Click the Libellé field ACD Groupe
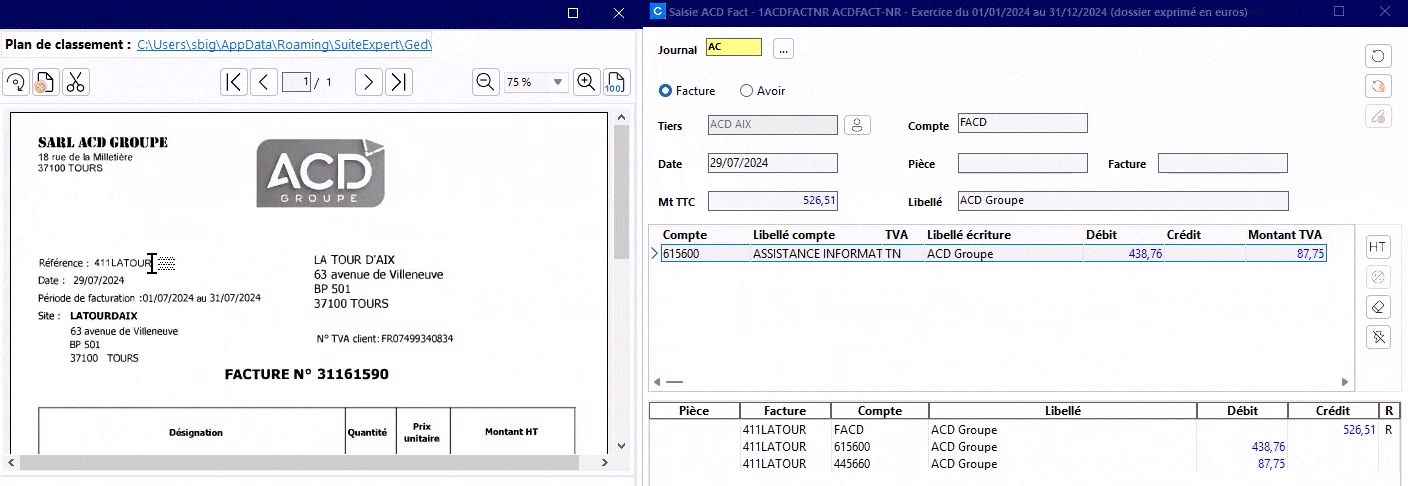Image resolution: width=1408 pixels, height=486 pixels. 1123,201
